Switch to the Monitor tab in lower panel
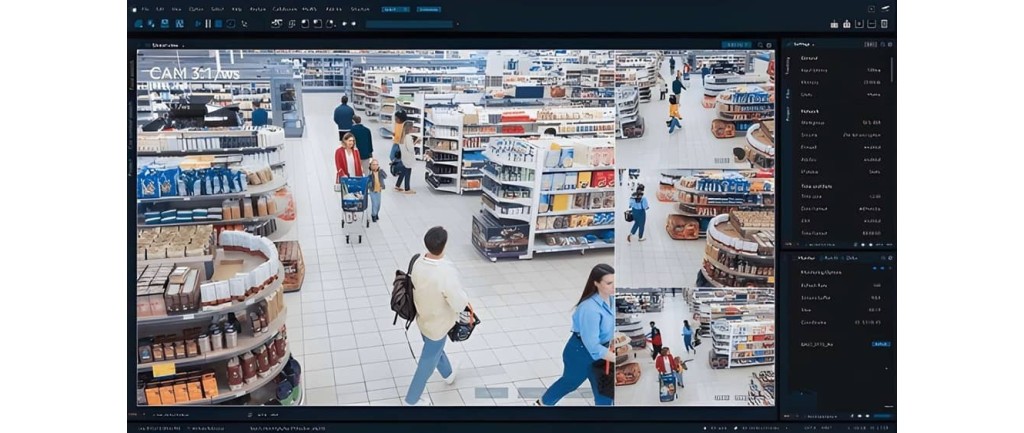 coord(807,258)
